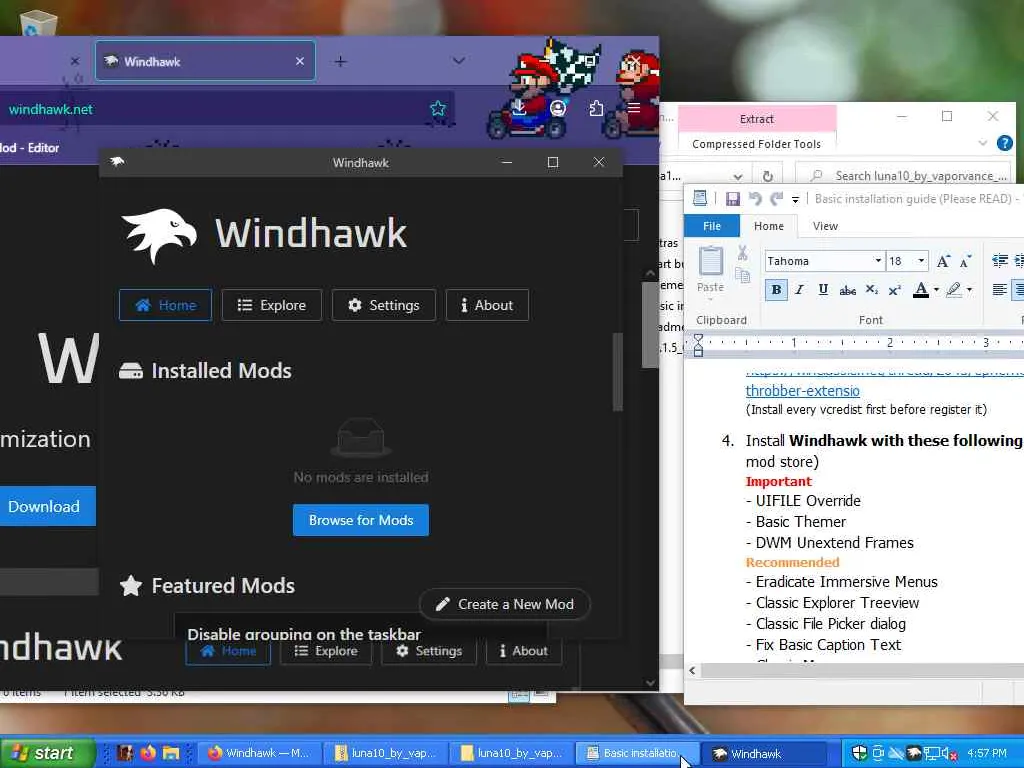Click the Create a New Mod button
1024x768 pixels.
coord(505,604)
